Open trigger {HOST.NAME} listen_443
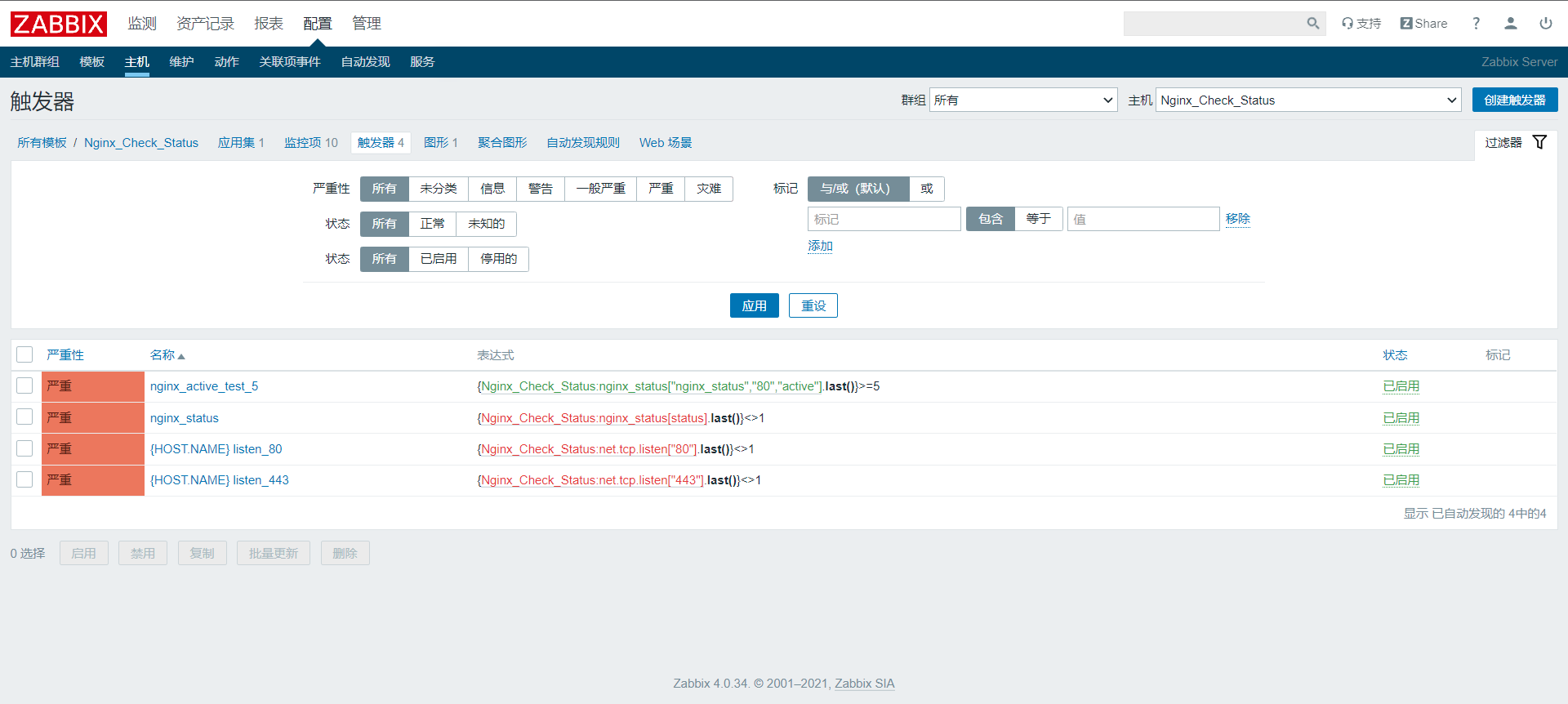The width and height of the screenshot is (1568, 704). 220,480
